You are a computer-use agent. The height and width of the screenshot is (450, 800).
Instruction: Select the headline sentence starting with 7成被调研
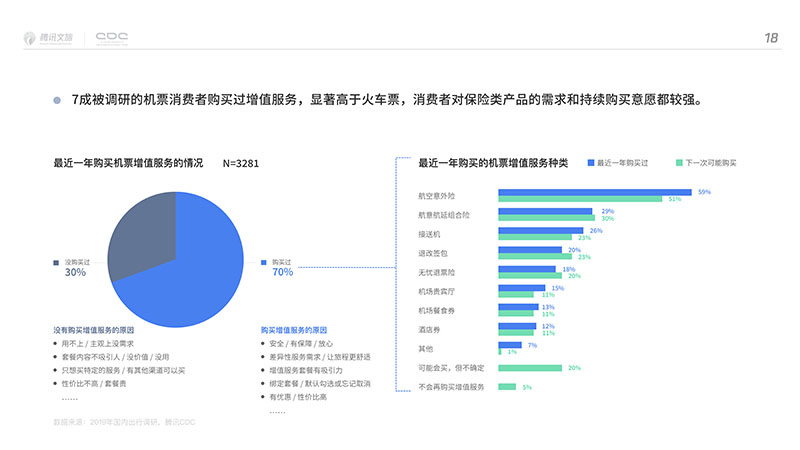pos(387,99)
